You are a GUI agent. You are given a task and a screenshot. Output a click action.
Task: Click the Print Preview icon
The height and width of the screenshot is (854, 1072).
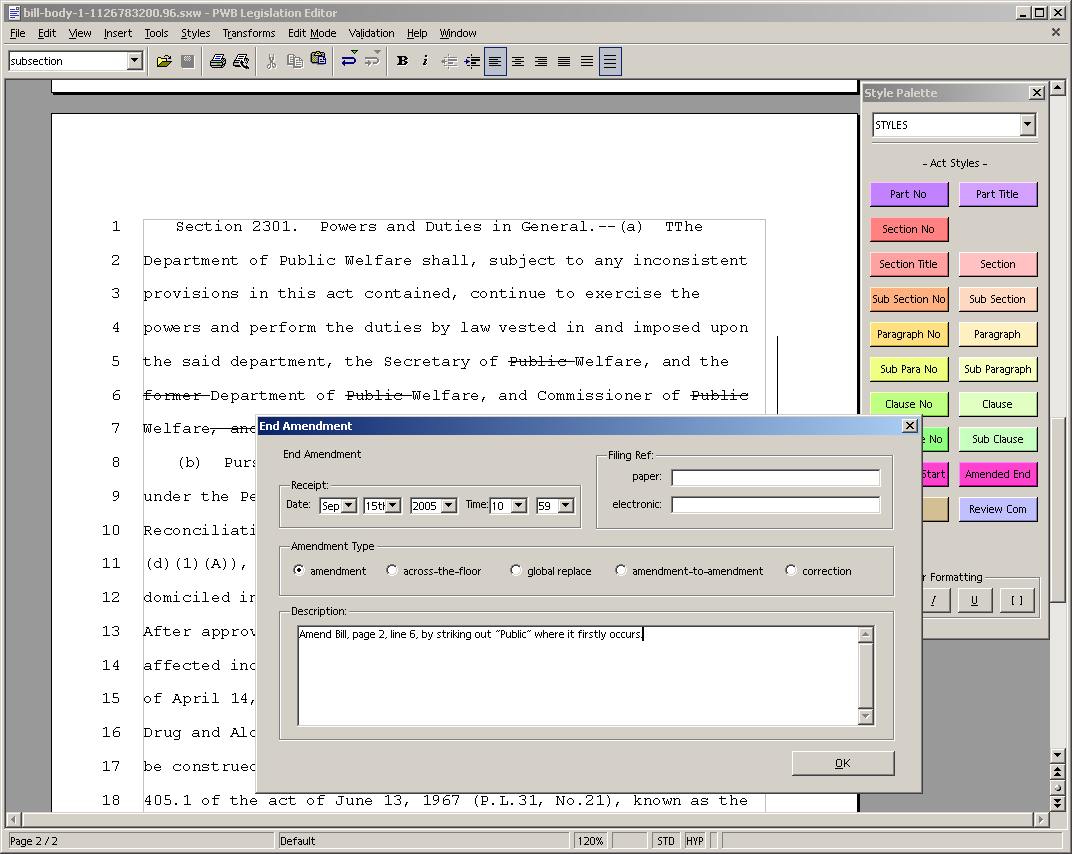[x=241, y=61]
